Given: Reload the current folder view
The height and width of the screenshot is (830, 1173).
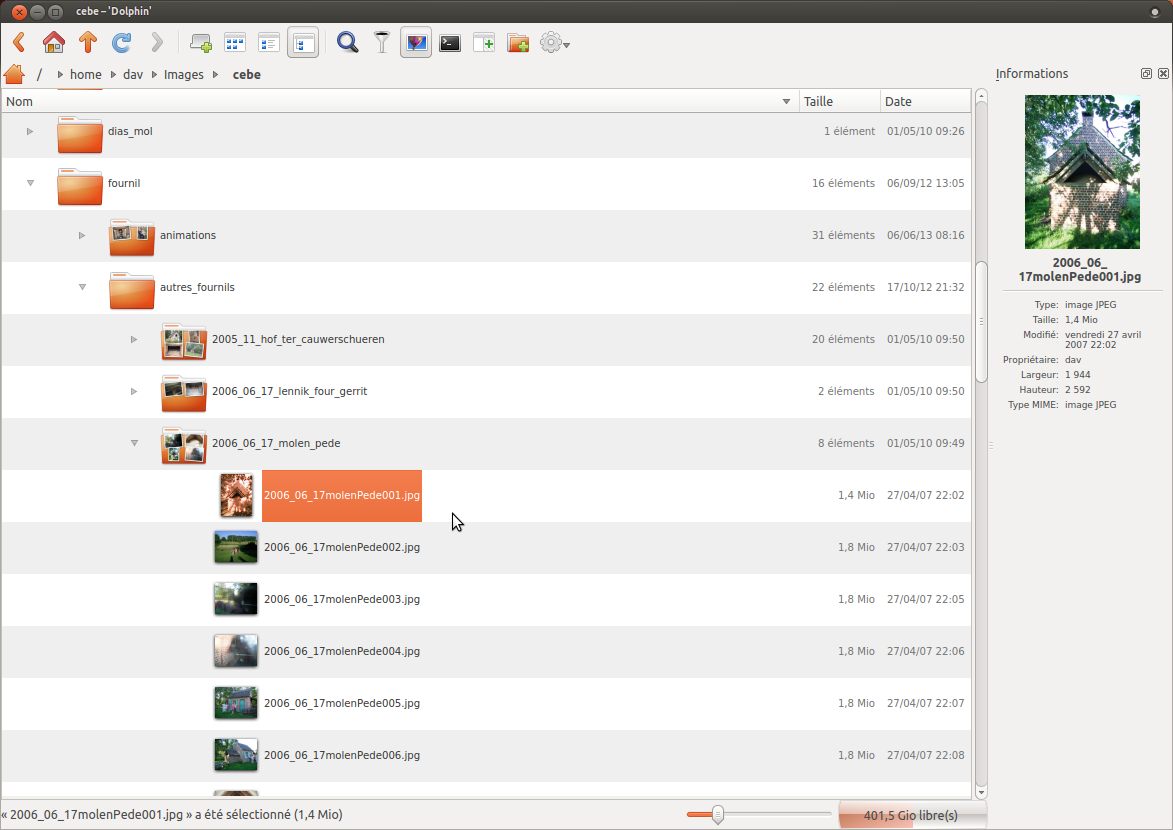Looking at the screenshot, I should tap(122, 43).
